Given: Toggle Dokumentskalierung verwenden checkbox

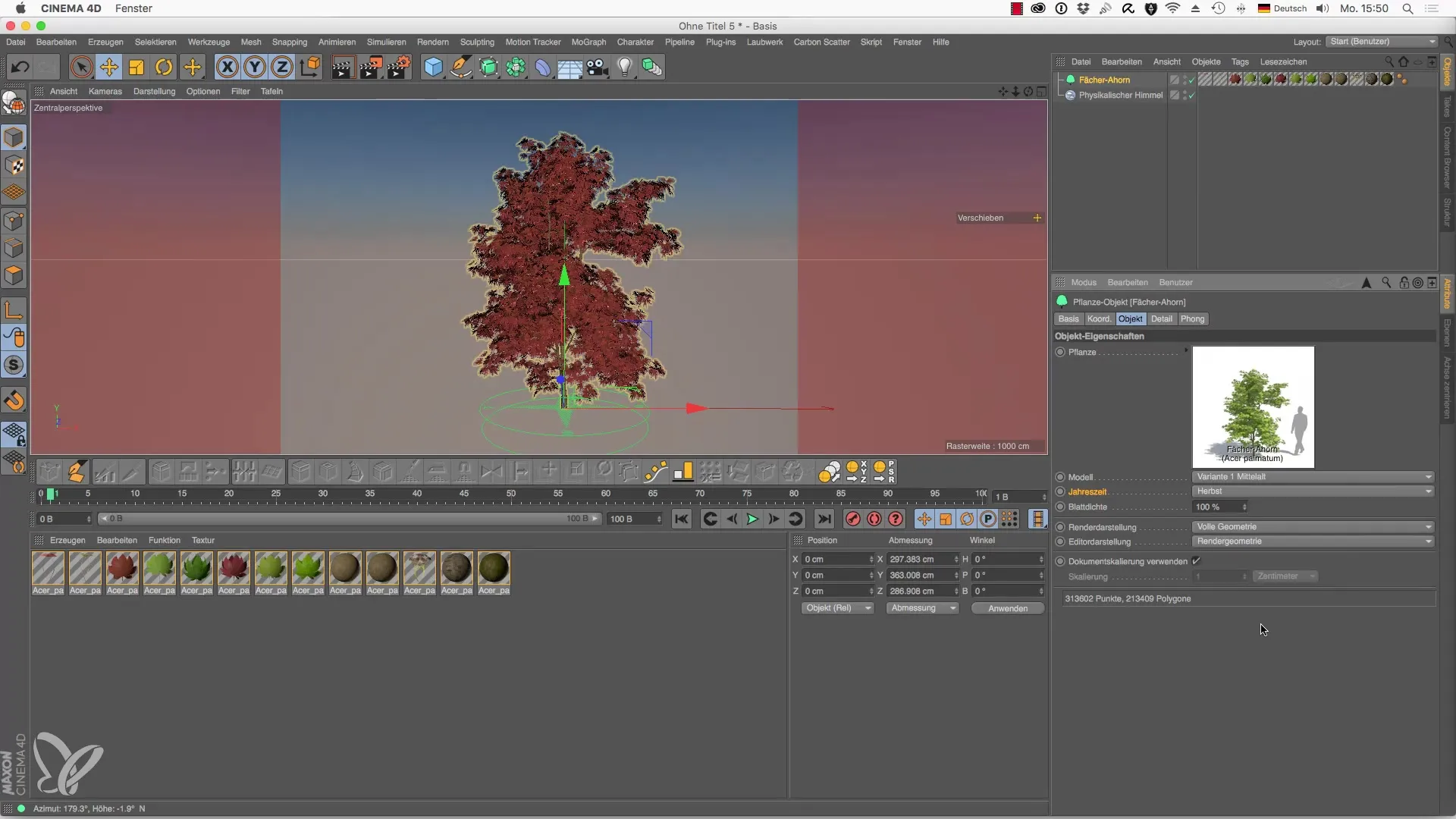Looking at the screenshot, I should [x=1196, y=561].
